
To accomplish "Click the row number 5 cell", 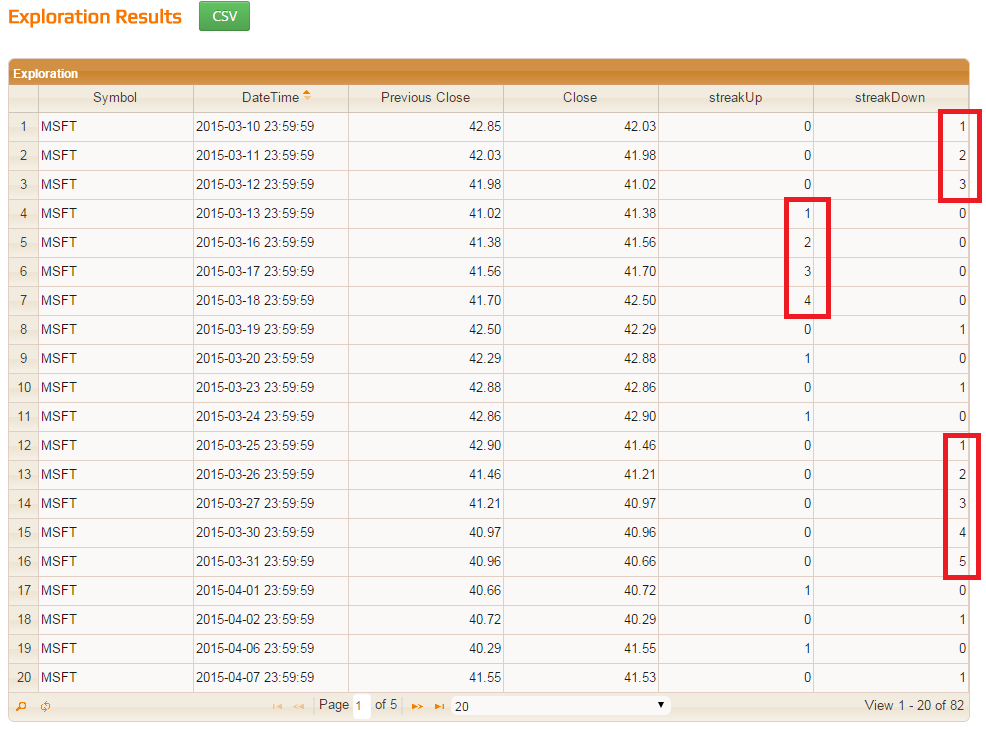I will 23,242.
